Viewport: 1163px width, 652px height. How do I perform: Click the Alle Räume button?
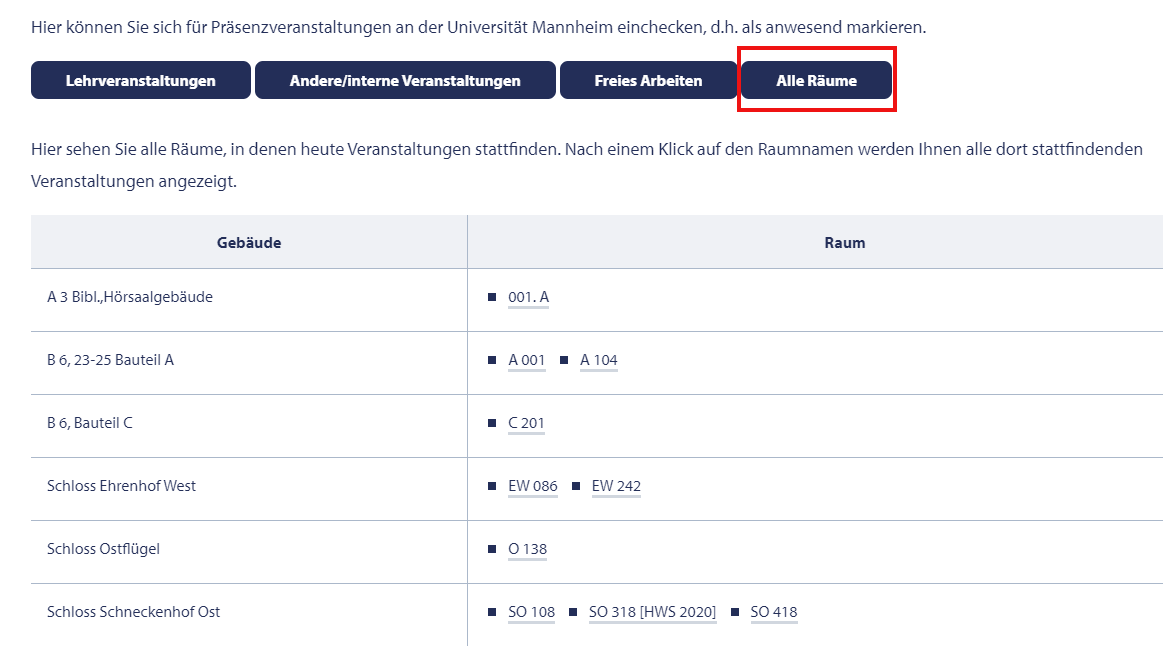point(817,80)
